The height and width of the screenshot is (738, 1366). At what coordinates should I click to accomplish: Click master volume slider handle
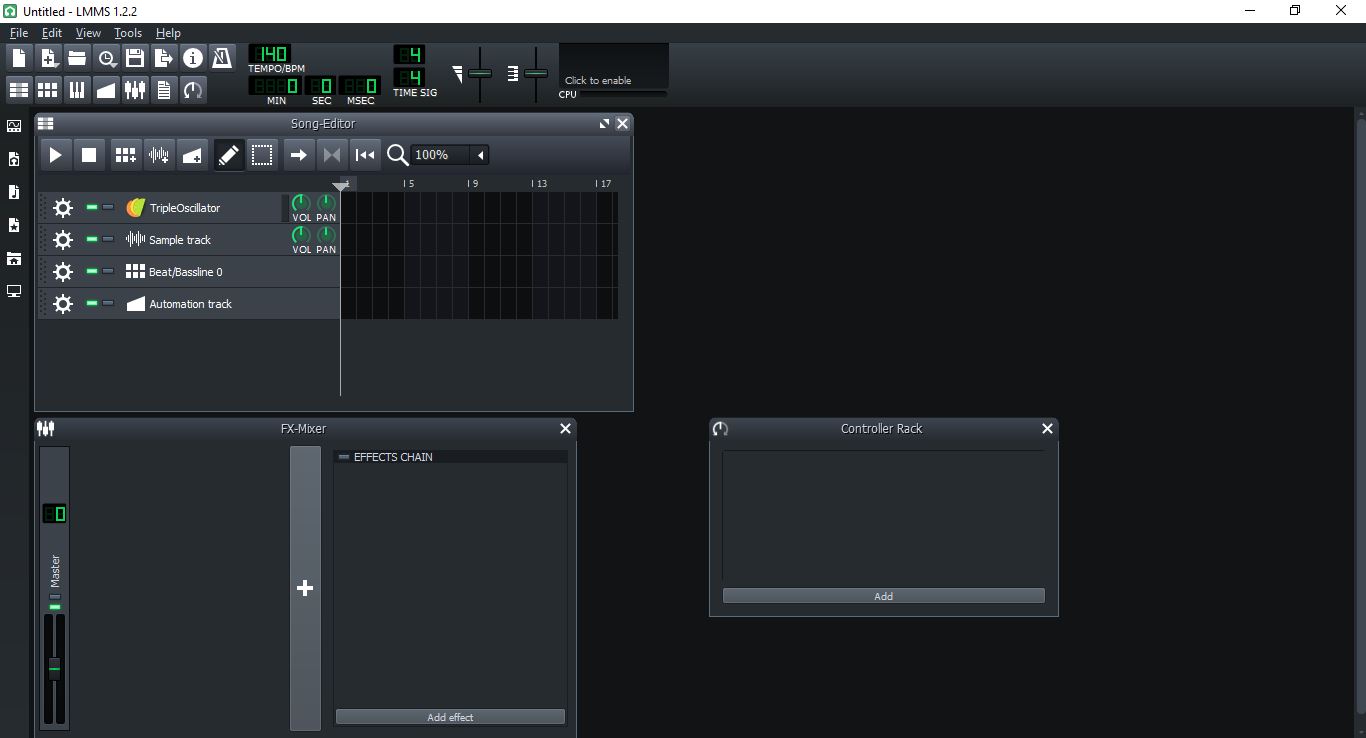tap(480, 73)
